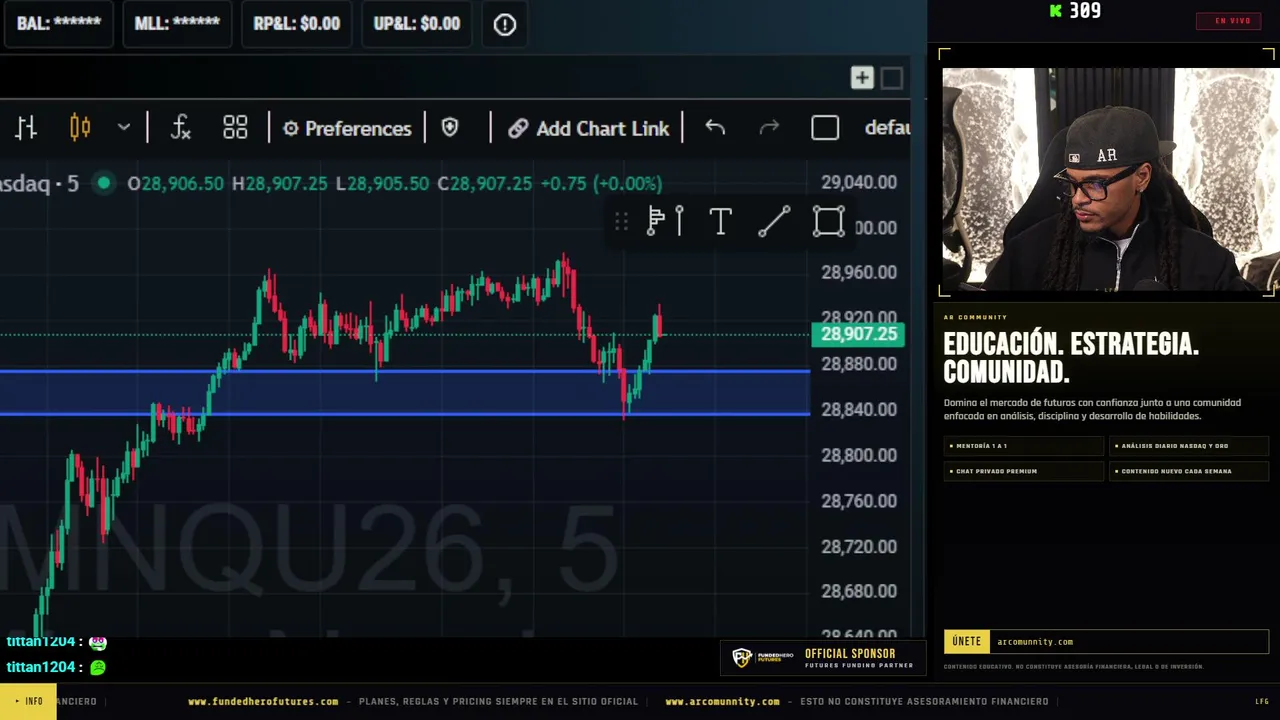Click the green market status dot
The image size is (1280, 720).
(x=104, y=183)
